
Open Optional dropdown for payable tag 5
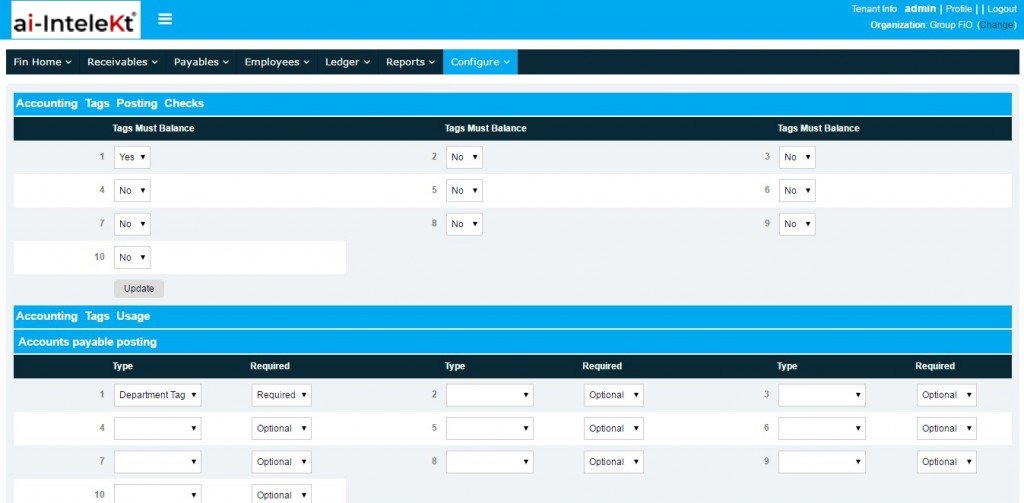click(x=614, y=429)
